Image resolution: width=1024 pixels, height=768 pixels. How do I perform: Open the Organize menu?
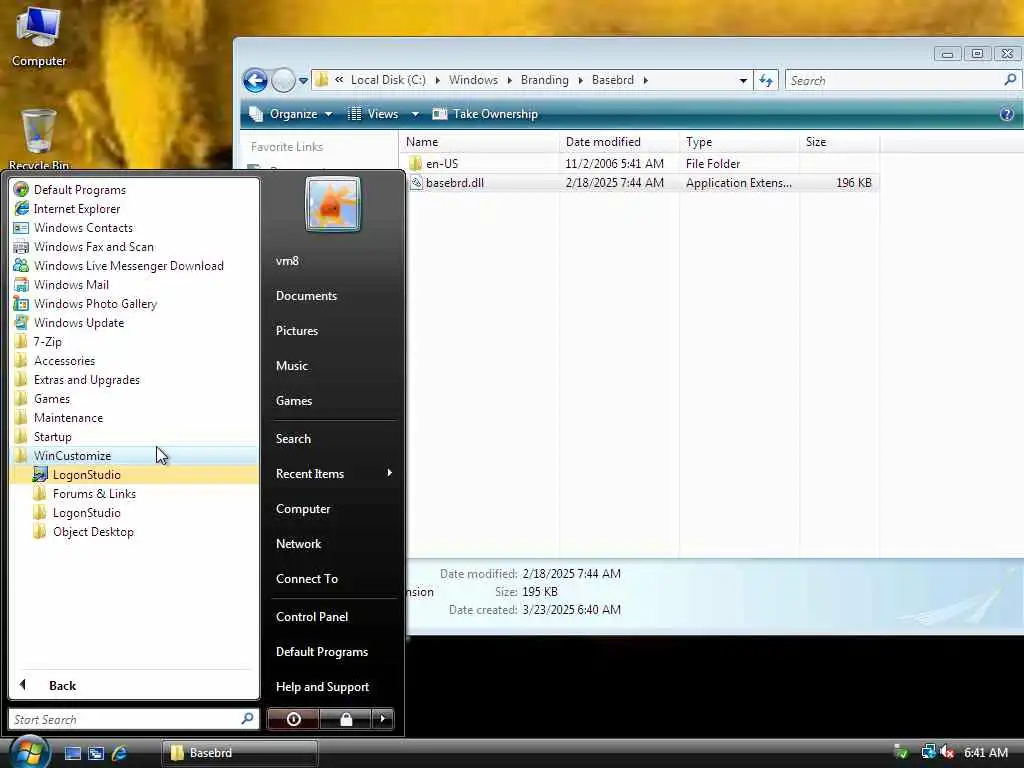click(x=291, y=114)
